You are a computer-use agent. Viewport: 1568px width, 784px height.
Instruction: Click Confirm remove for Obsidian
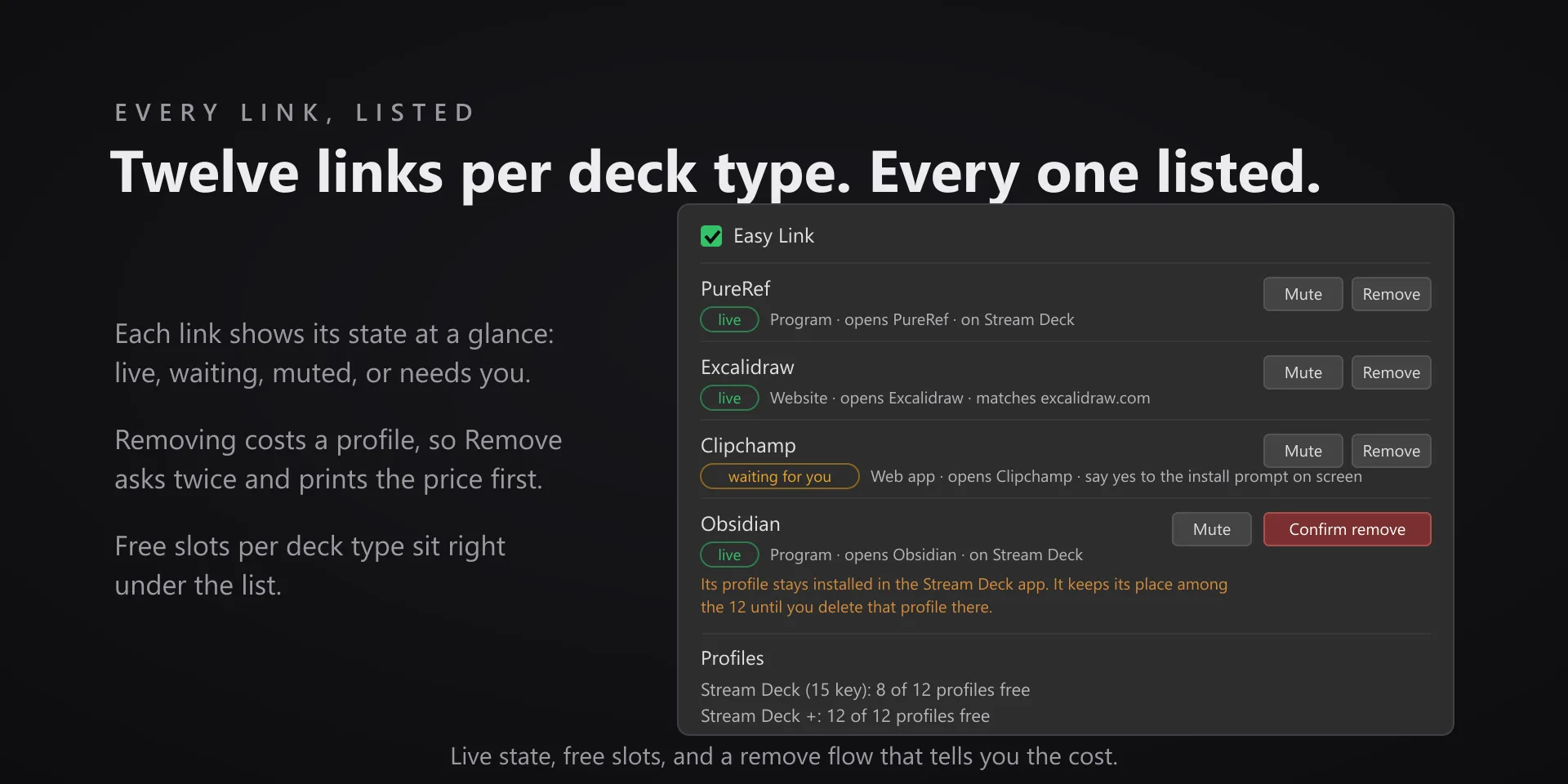1347,529
